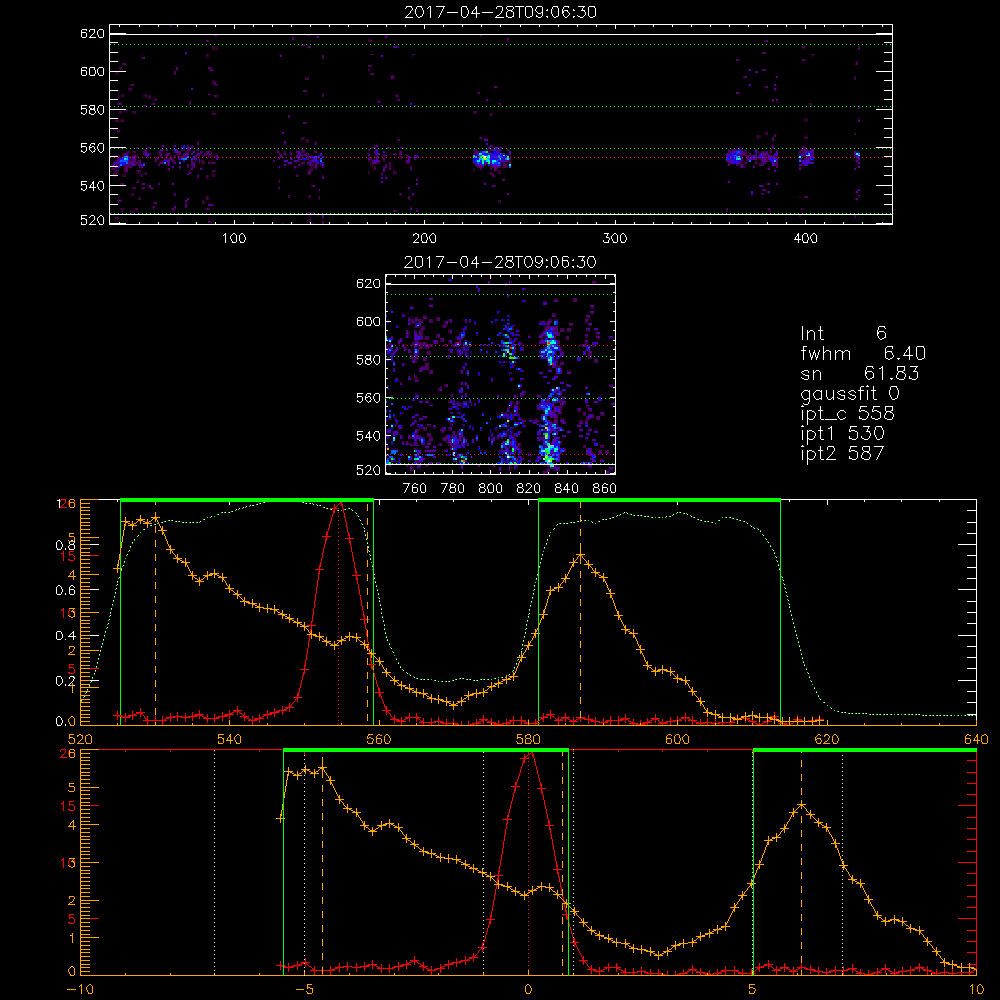Select the 'ipt2 587' readout
This screenshot has width=1000, height=1000.
(842, 453)
